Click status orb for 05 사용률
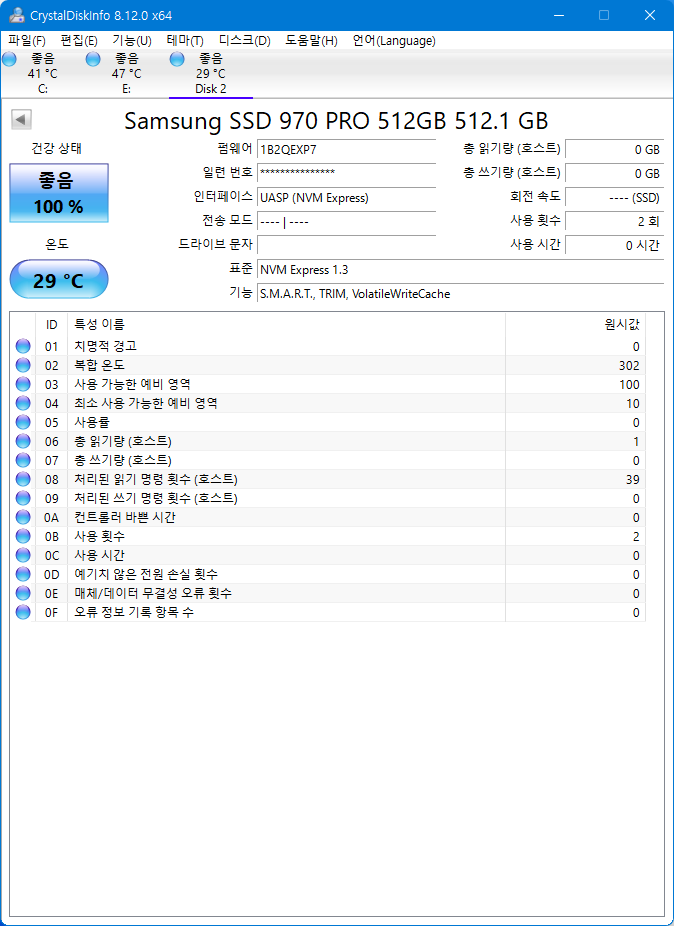Screen dimensions: 674x926 point(23,422)
